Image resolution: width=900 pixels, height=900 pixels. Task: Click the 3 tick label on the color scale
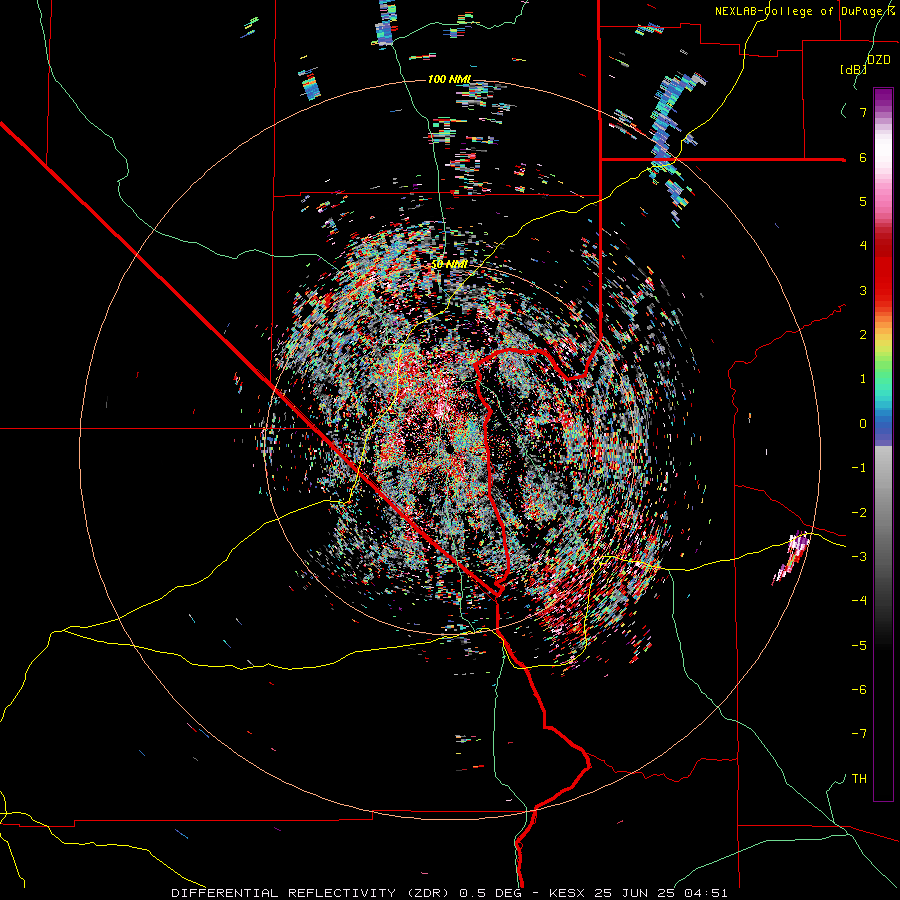point(863,290)
